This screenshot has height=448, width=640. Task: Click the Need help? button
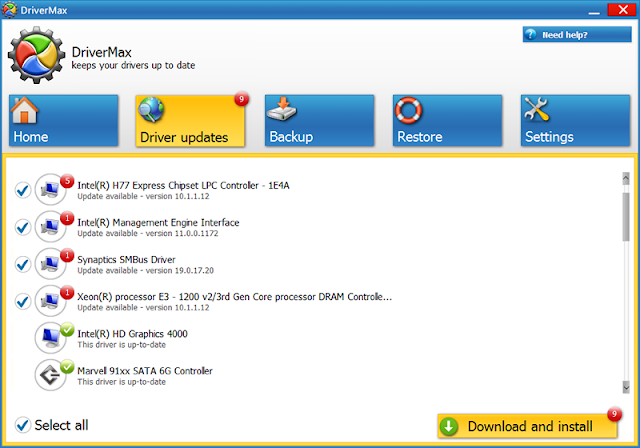coord(577,35)
